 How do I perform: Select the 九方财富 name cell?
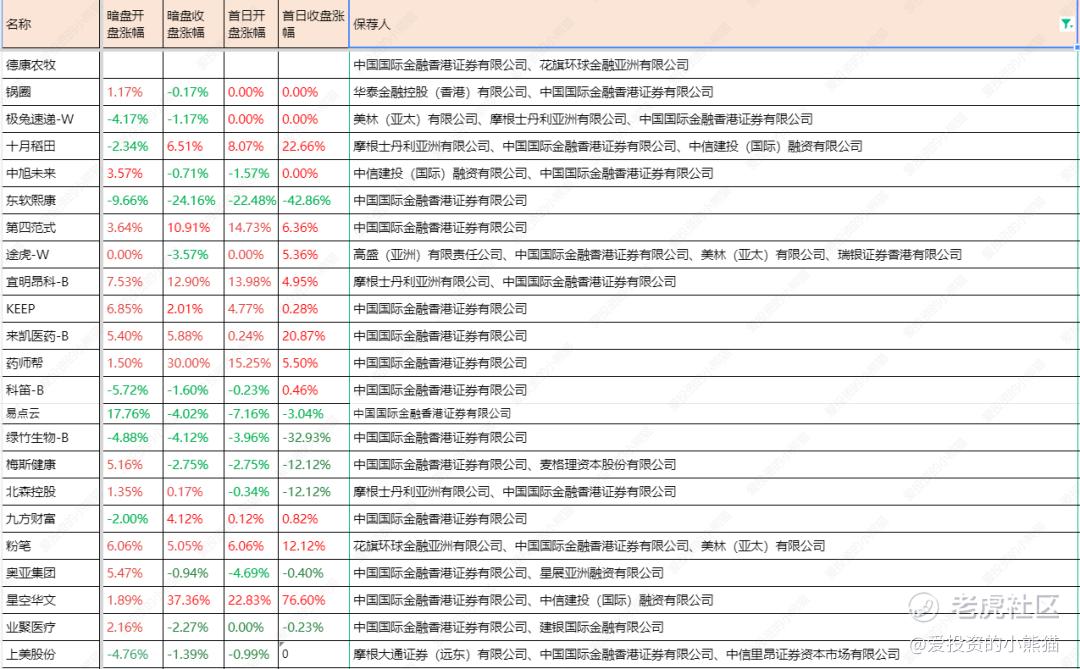pyautogui.click(x=52, y=519)
